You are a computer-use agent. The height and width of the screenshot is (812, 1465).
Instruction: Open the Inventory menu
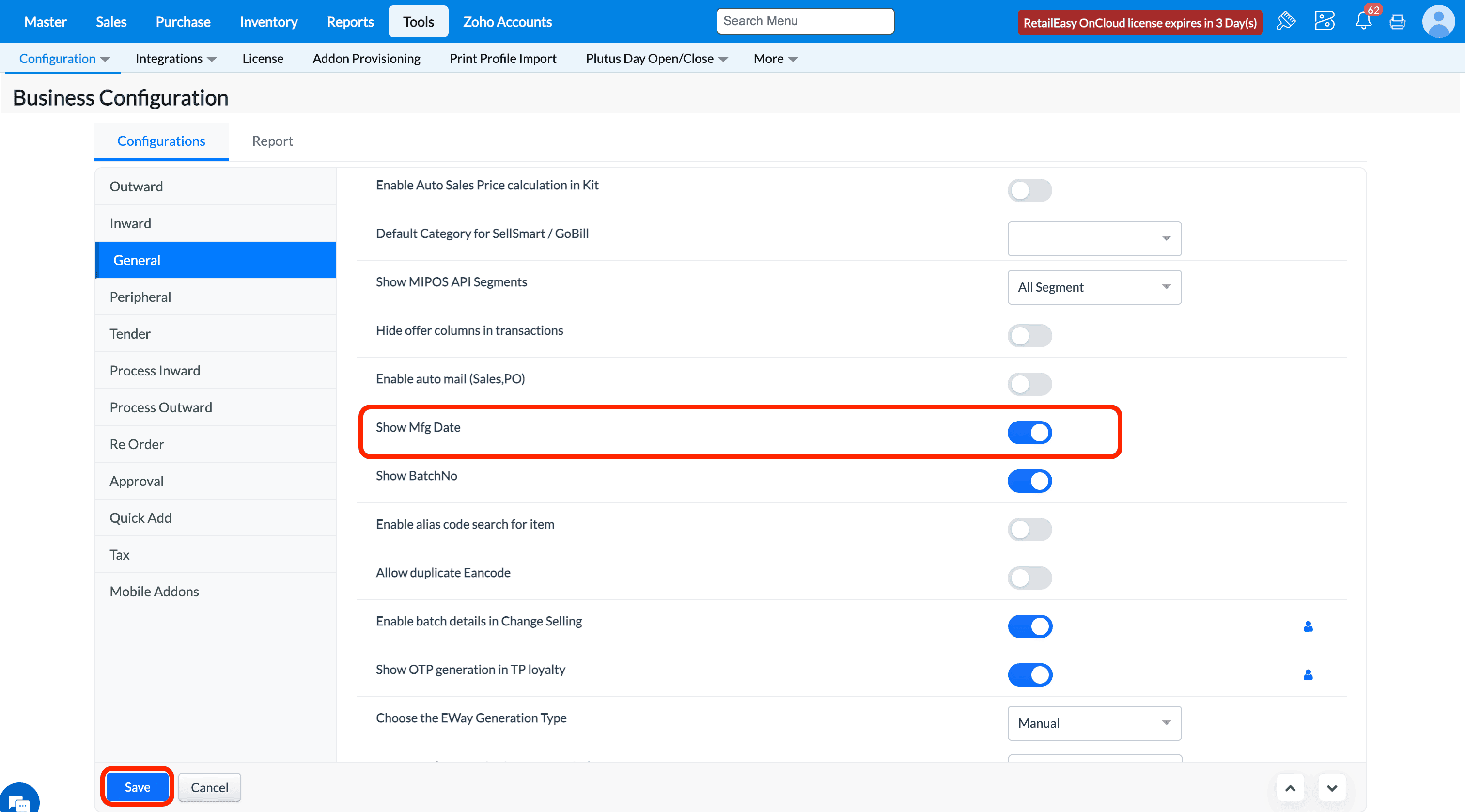[x=268, y=22]
